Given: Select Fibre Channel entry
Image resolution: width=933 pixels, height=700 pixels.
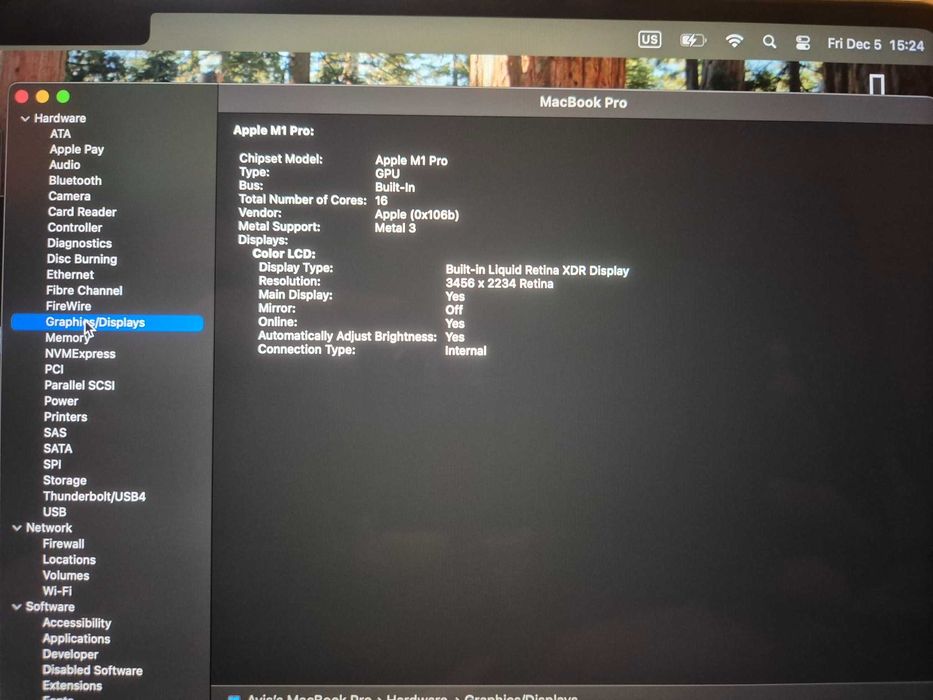Looking at the screenshot, I should tap(84, 290).
